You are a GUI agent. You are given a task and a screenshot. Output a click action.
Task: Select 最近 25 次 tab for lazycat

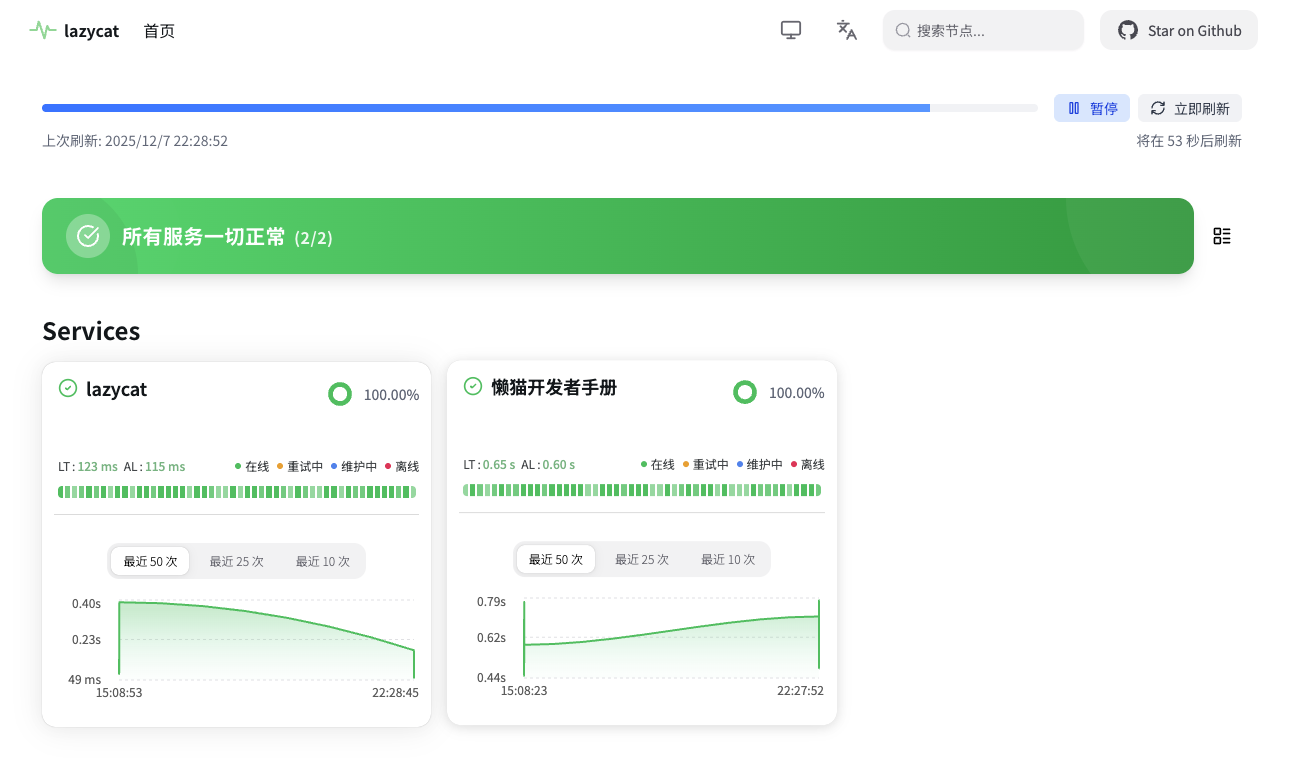pyautogui.click(x=236, y=561)
